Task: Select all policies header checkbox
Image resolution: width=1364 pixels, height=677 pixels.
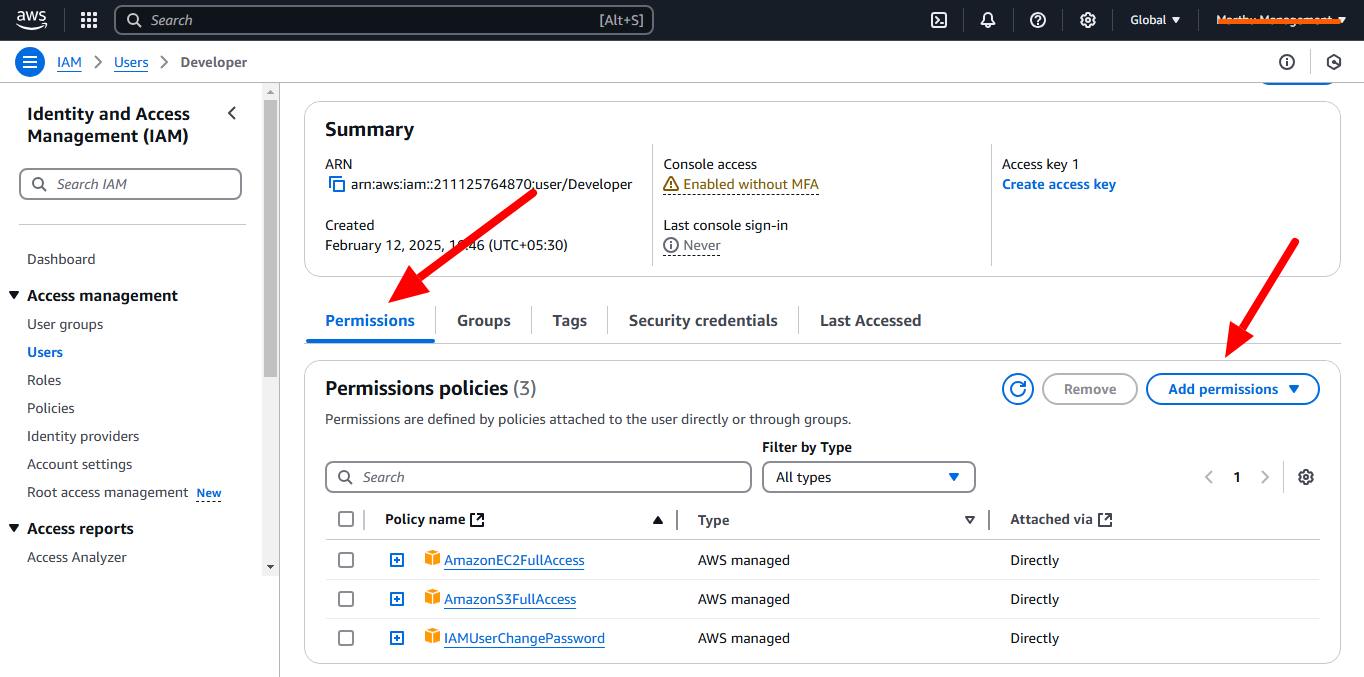Action: click(x=346, y=519)
